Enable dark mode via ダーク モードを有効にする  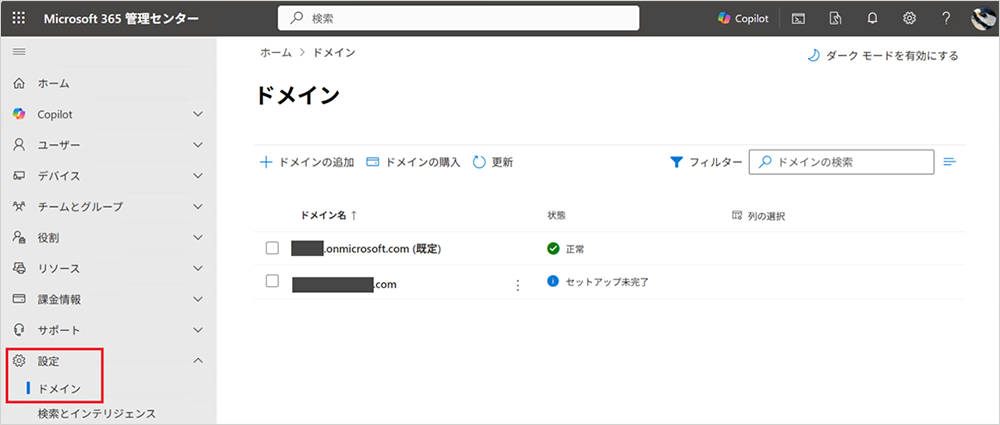pyautogui.click(x=883, y=56)
